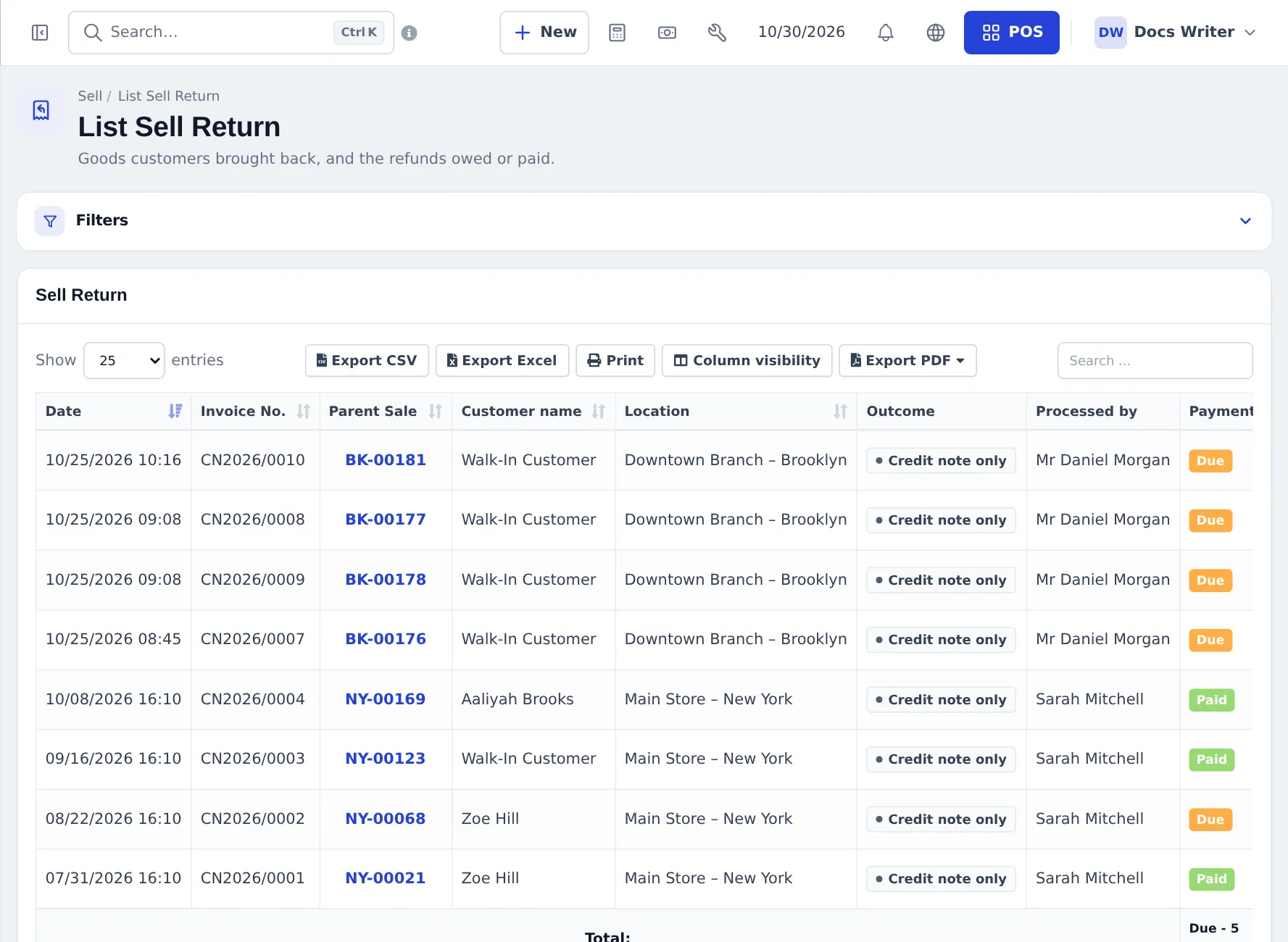The image size is (1288, 942).
Task: Export table as CSV
Action: [x=367, y=360]
